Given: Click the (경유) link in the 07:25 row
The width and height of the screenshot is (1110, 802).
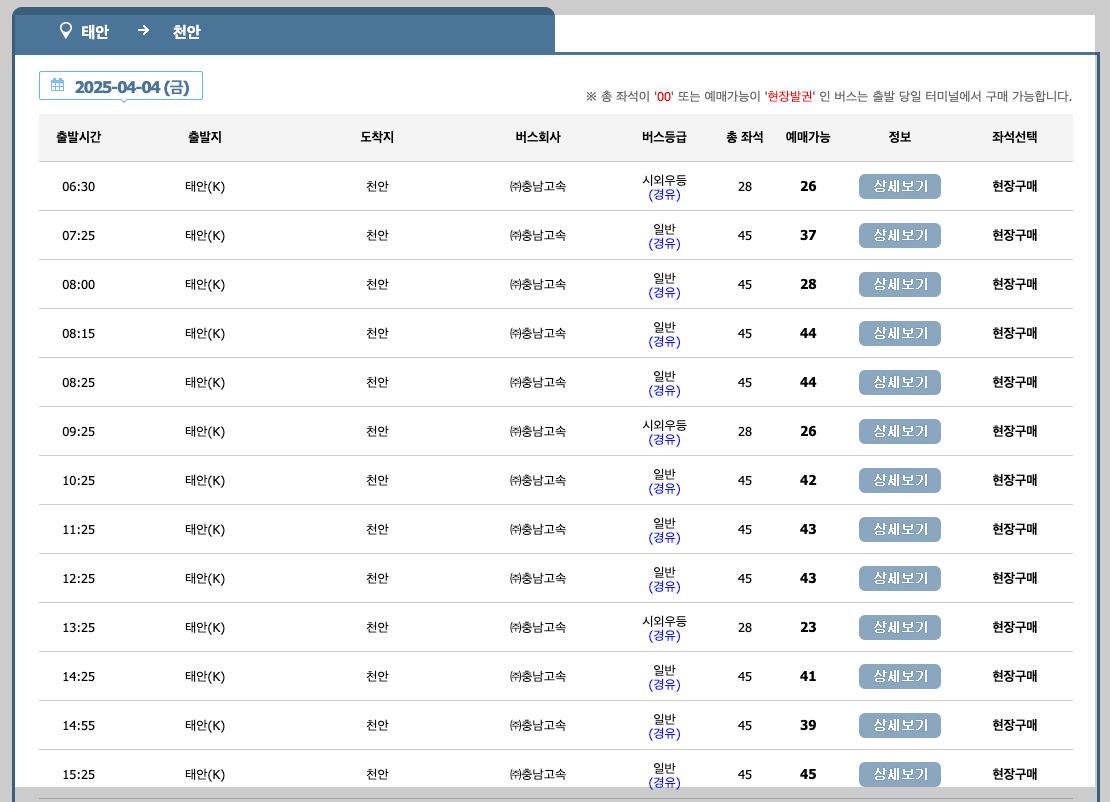Looking at the screenshot, I should point(664,244).
